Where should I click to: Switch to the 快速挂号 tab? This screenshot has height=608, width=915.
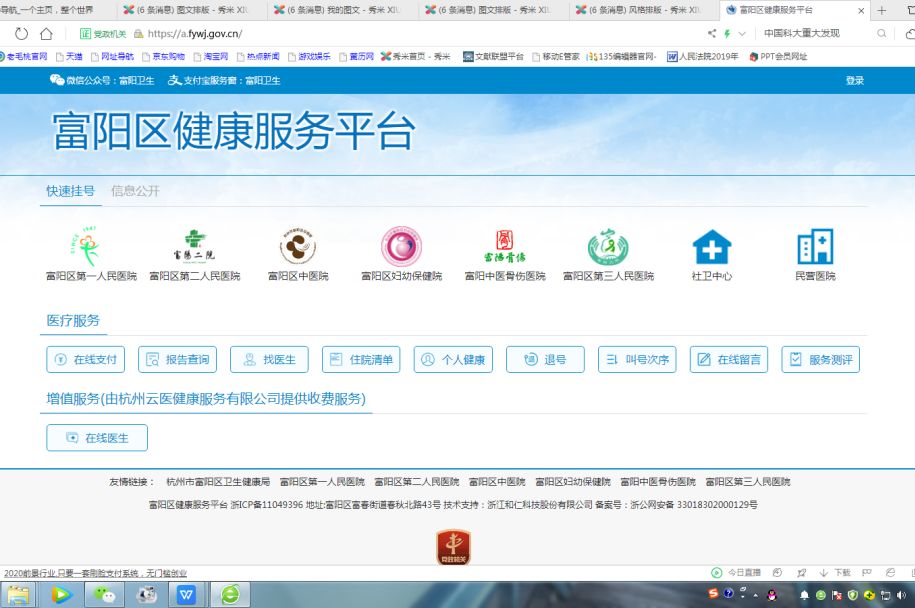coord(71,191)
